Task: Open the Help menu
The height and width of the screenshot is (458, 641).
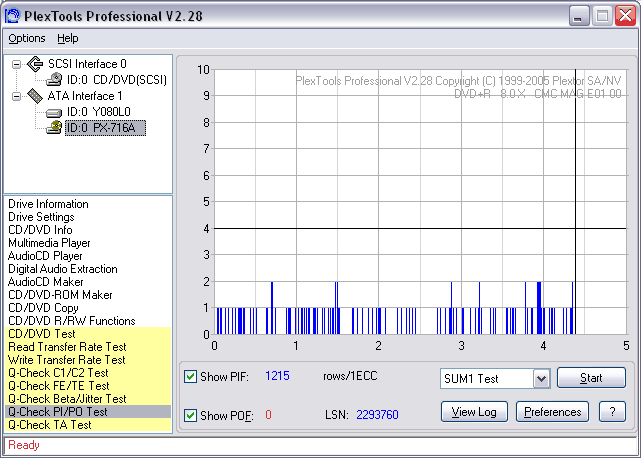Action: click(67, 38)
